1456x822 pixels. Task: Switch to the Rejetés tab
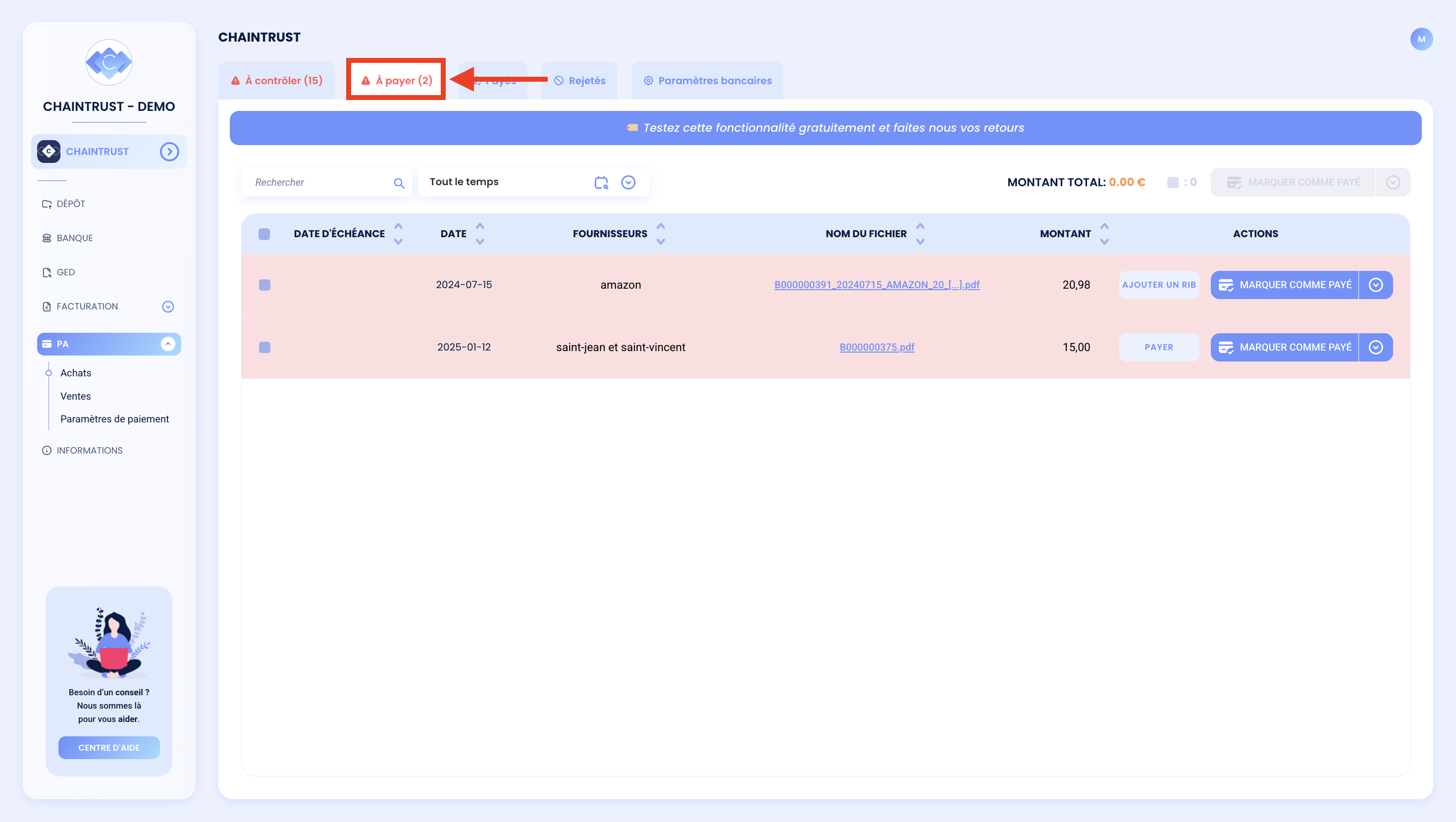coord(579,81)
